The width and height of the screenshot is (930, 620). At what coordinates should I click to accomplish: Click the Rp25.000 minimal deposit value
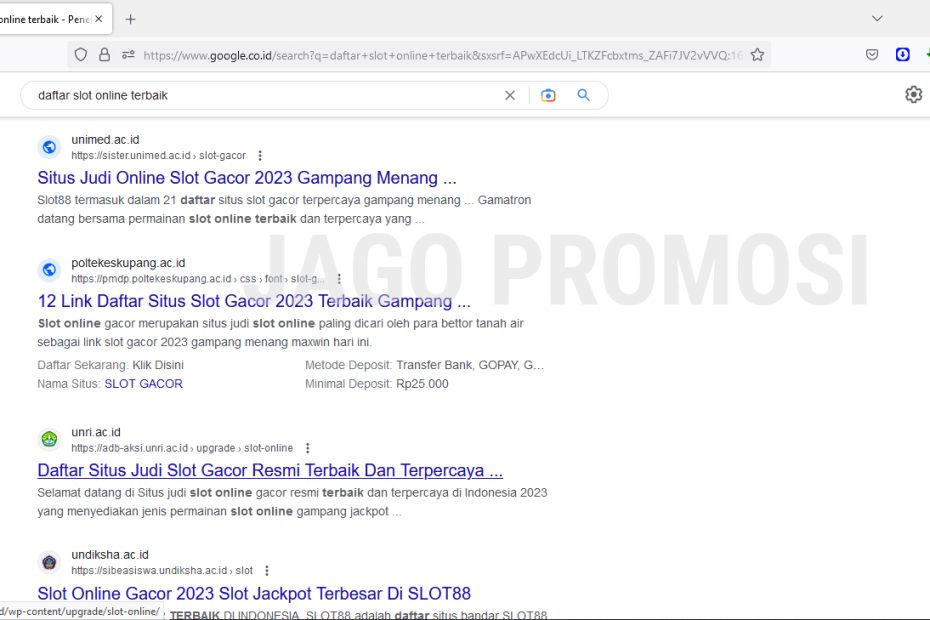tap(422, 384)
